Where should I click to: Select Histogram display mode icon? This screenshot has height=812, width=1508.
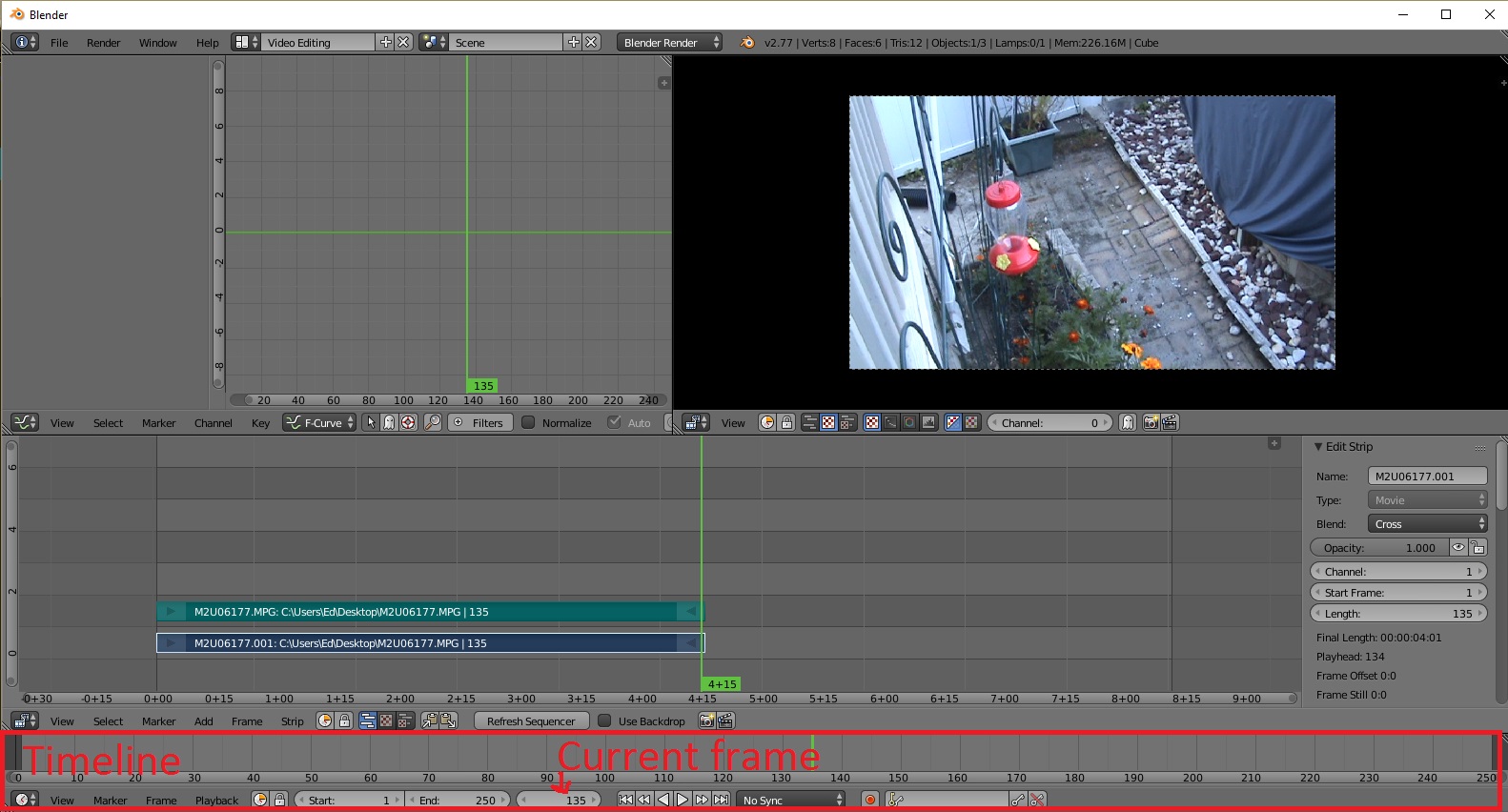pyautogui.click(x=928, y=422)
